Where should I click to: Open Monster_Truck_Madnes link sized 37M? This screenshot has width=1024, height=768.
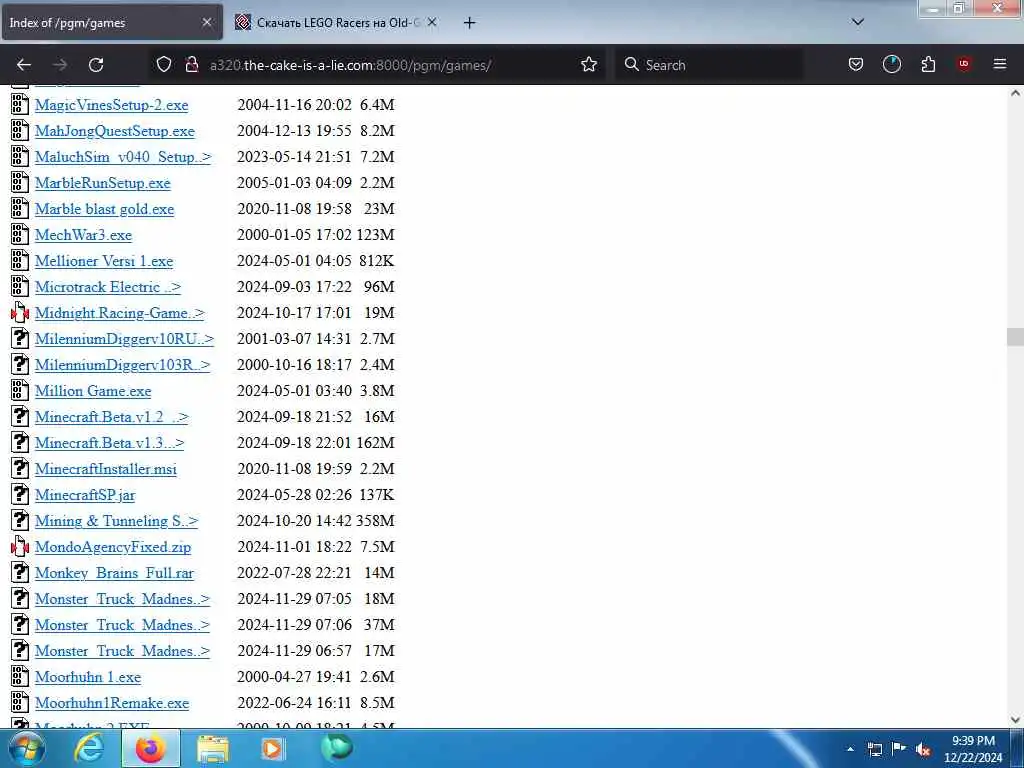[x=122, y=626]
